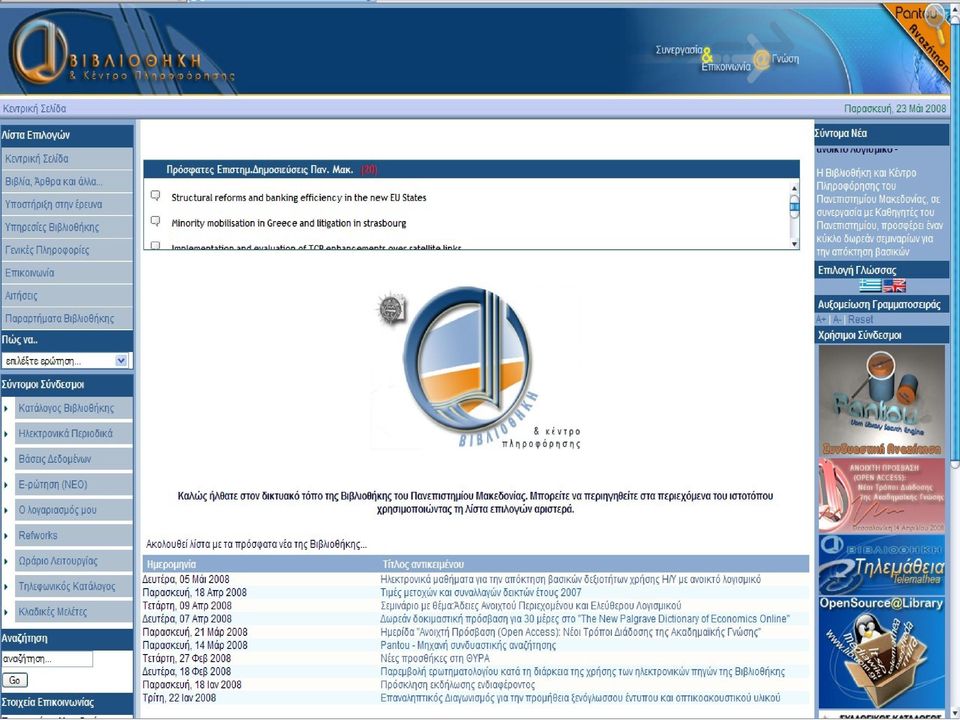Screen dimensions: 960x720
Task: Click the Pantou search engine banner
Action: pos(882,400)
